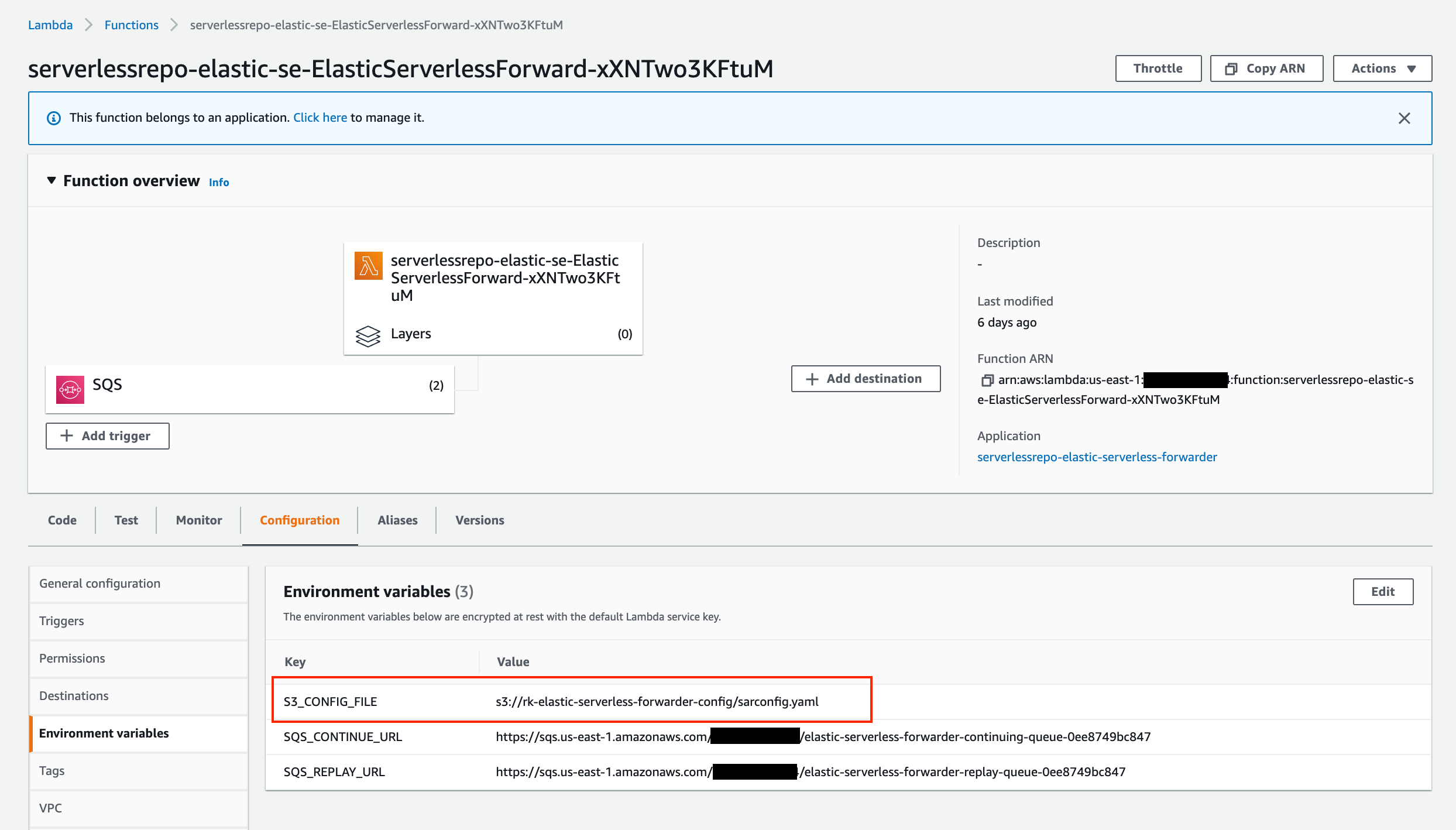Click the Environment variables (3) heading

tap(379, 592)
